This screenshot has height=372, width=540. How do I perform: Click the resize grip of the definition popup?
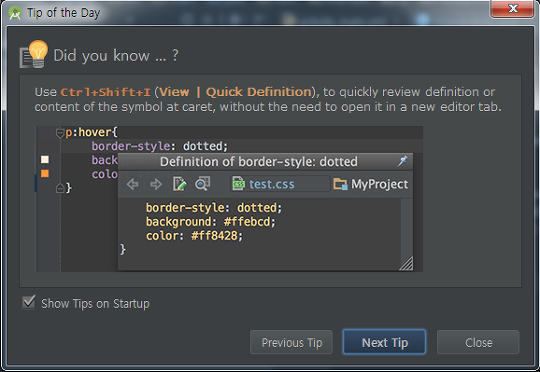[406, 264]
